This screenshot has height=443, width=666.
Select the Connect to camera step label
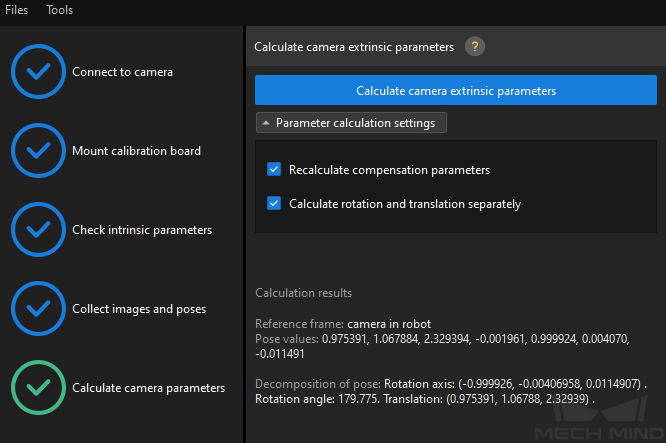point(122,72)
